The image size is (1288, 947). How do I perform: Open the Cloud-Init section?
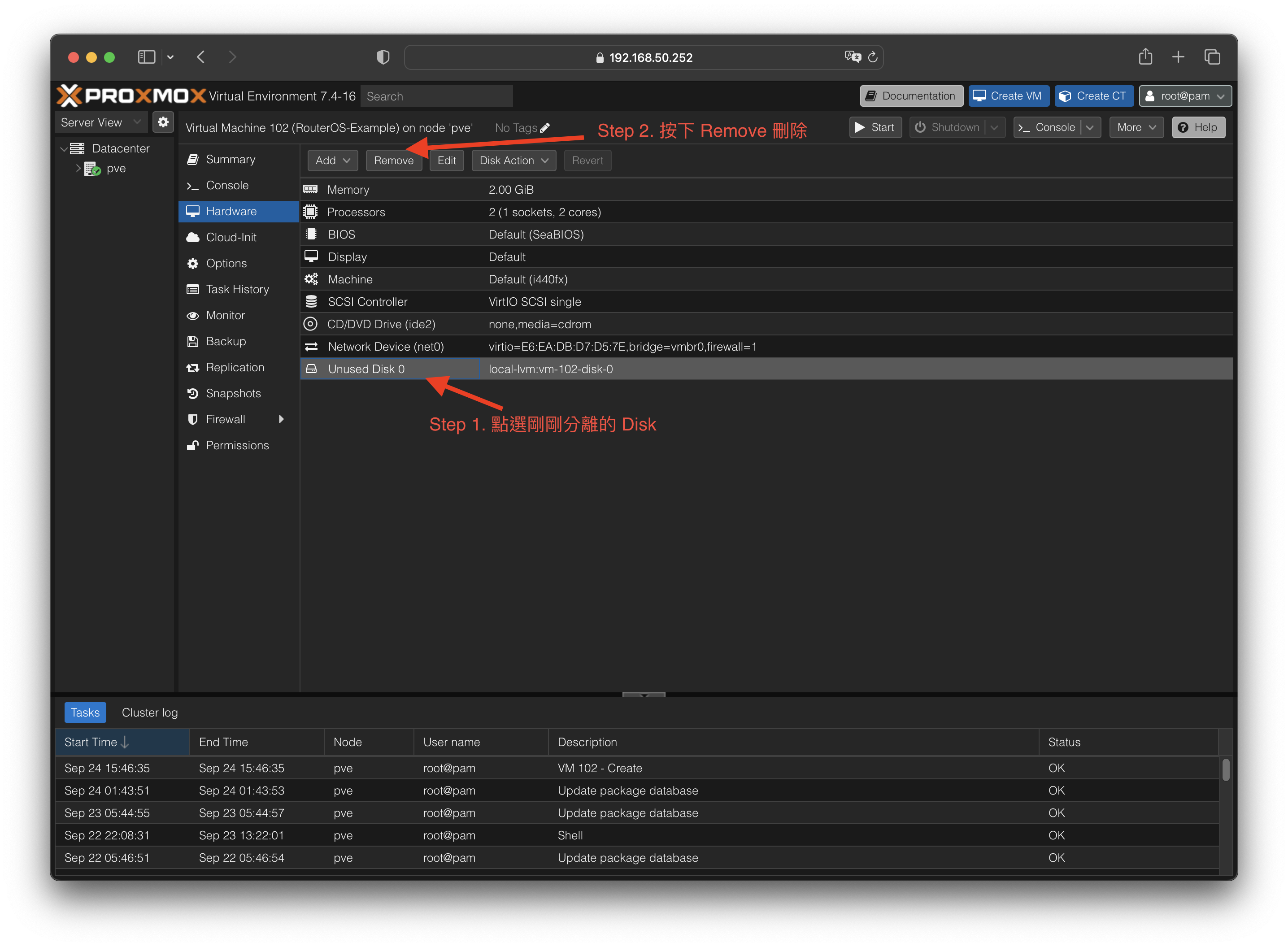(x=231, y=237)
